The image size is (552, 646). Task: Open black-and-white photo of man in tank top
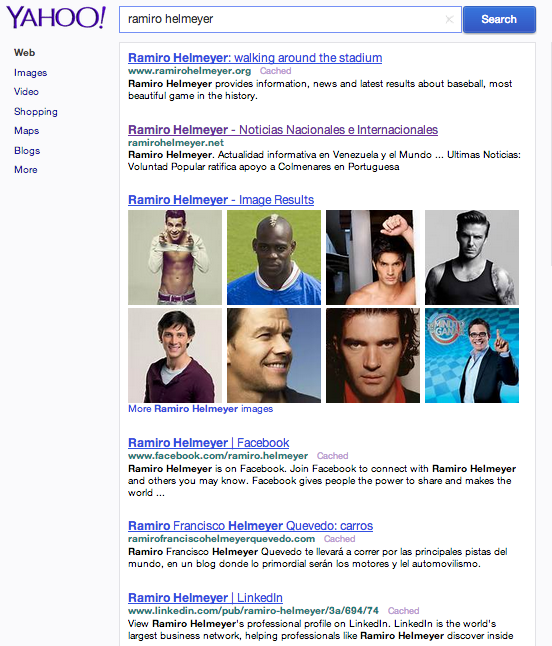(472, 257)
